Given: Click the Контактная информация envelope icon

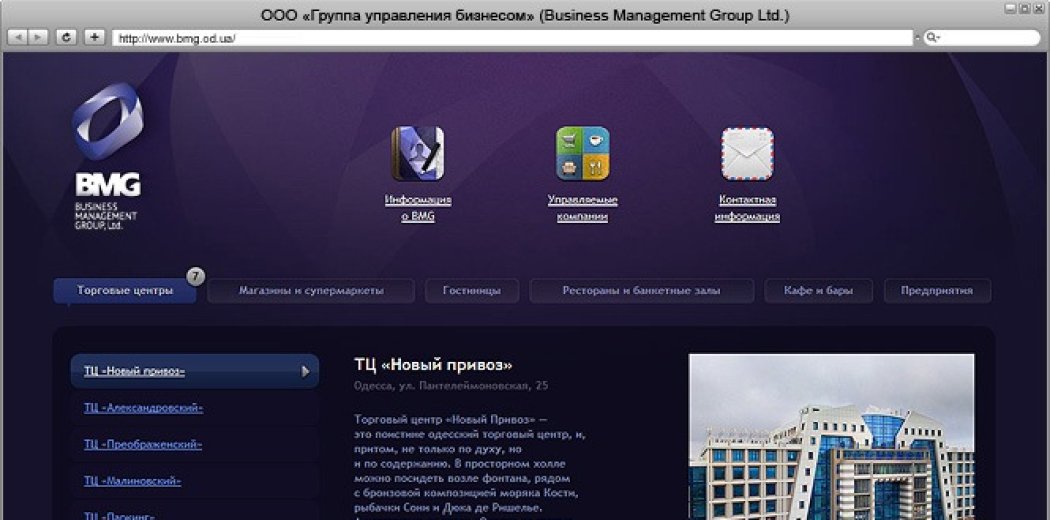Looking at the screenshot, I should (747, 153).
